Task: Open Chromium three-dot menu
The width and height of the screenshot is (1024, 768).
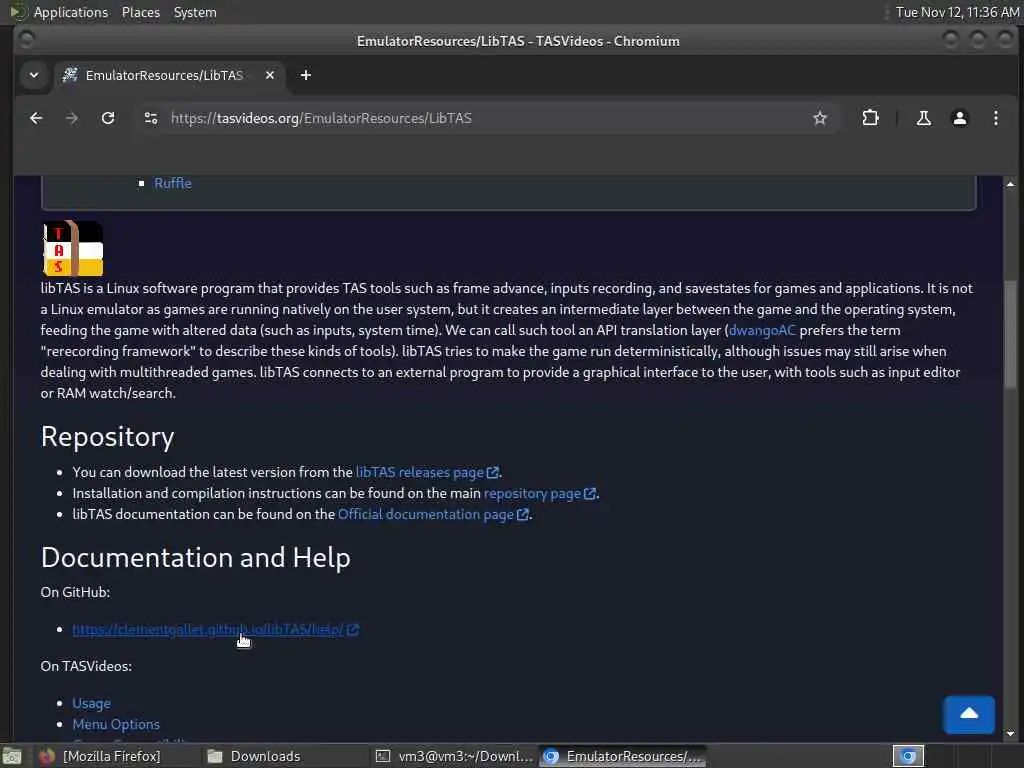Action: pyautogui.click(x=995, y=118)
